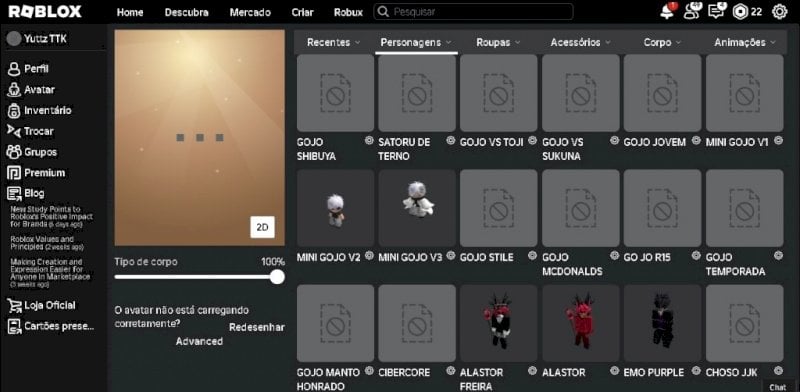Click the gear icon next to MINI GOJO V1
The height and width of the screenshot is (392, 800).
778,141
